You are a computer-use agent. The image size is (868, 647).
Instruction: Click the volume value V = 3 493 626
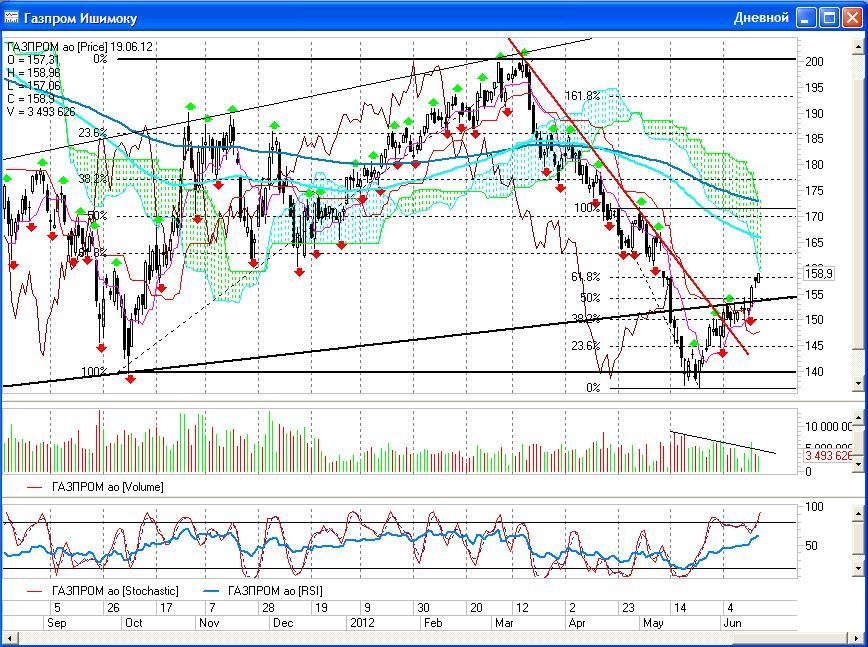click(x=42, y=111)
